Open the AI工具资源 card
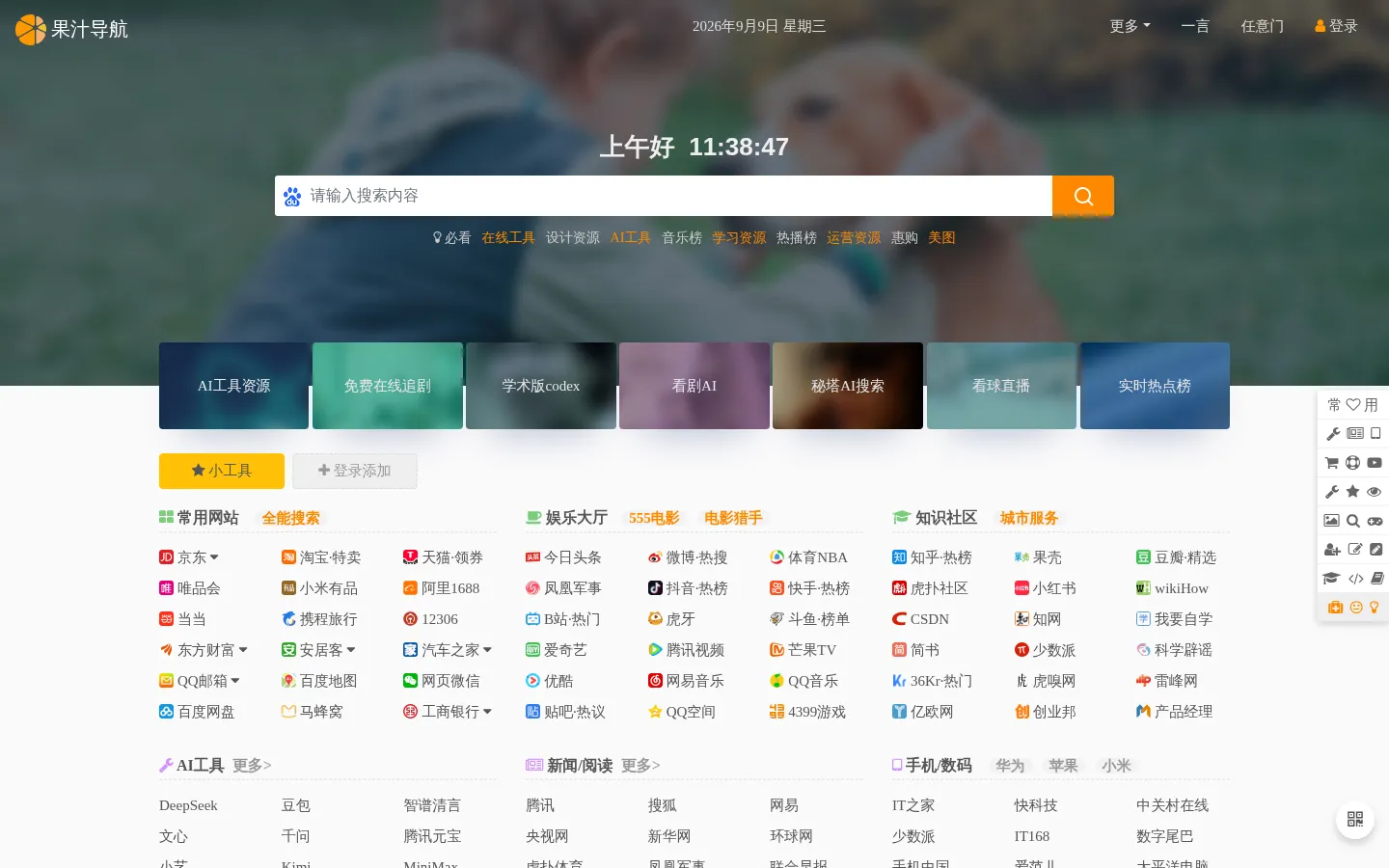1389x868 pixels. 233,386
